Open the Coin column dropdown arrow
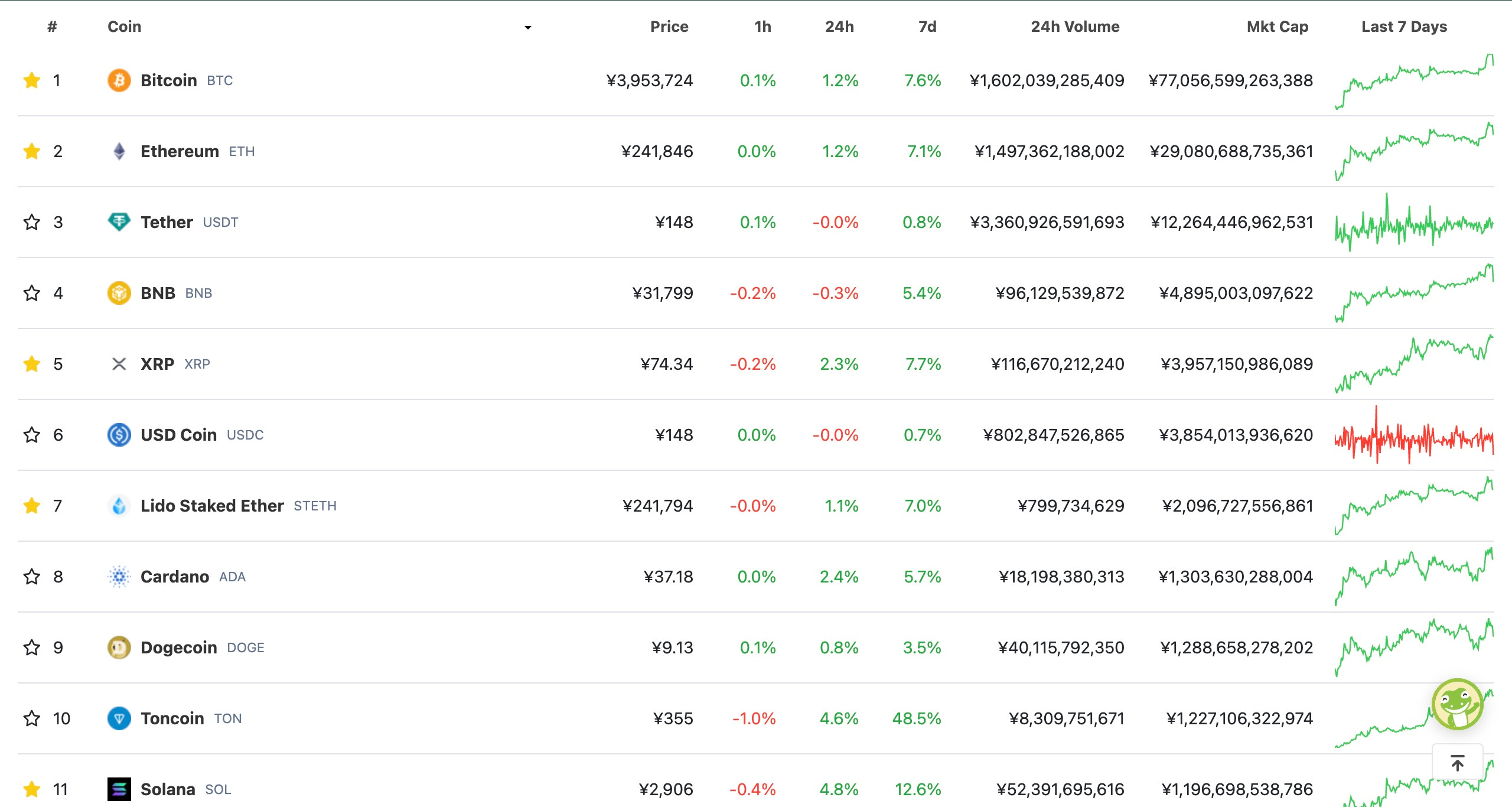The width and height of the screenshot is (1512, 807). 528,27
